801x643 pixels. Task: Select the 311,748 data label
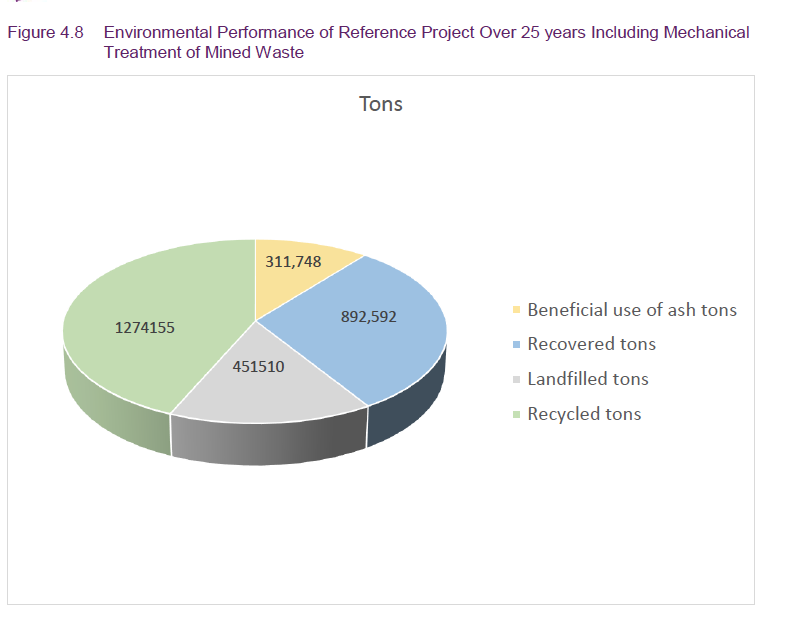click(x=293, y=262)
